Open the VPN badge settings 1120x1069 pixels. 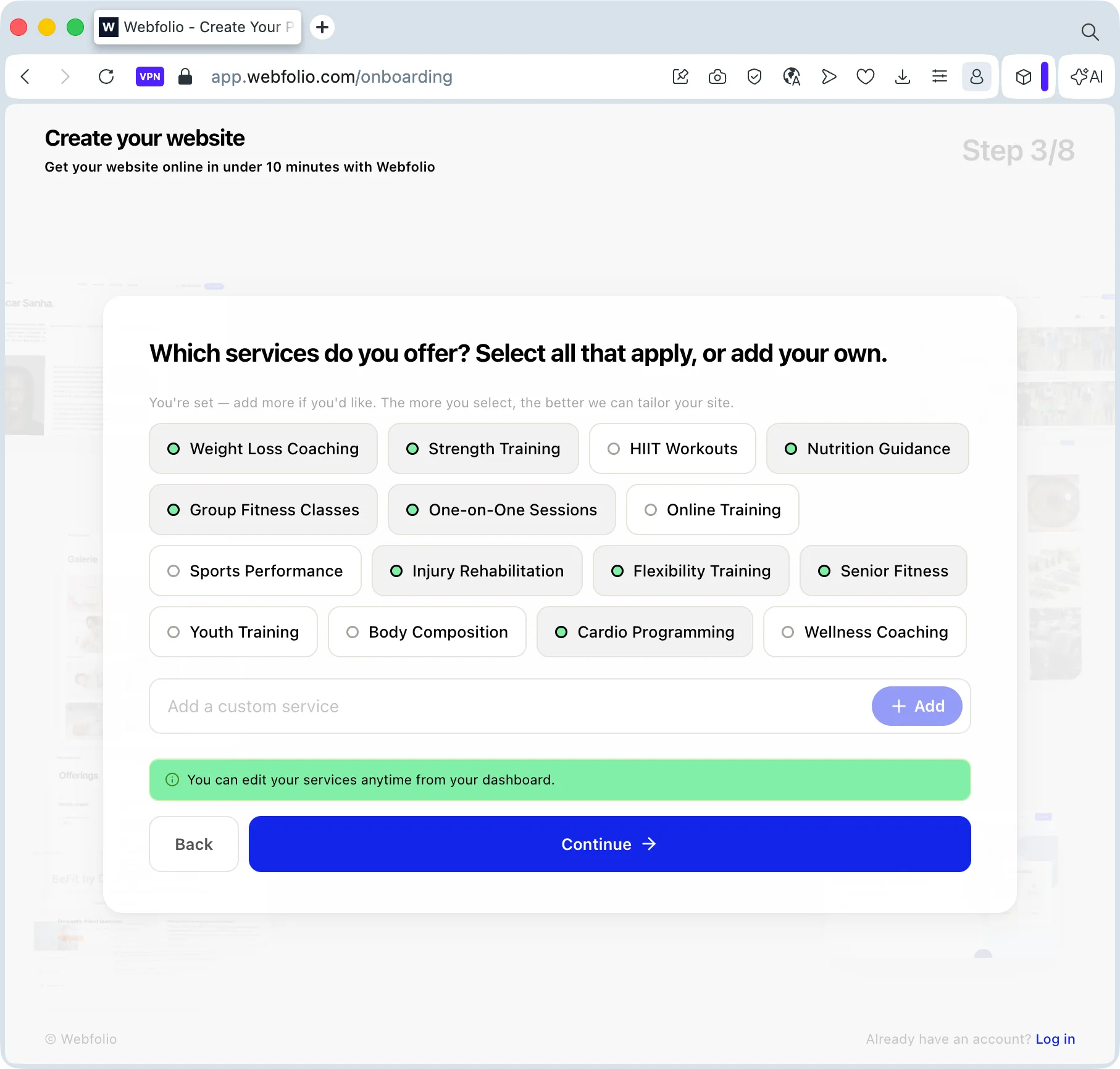[150, 77]
